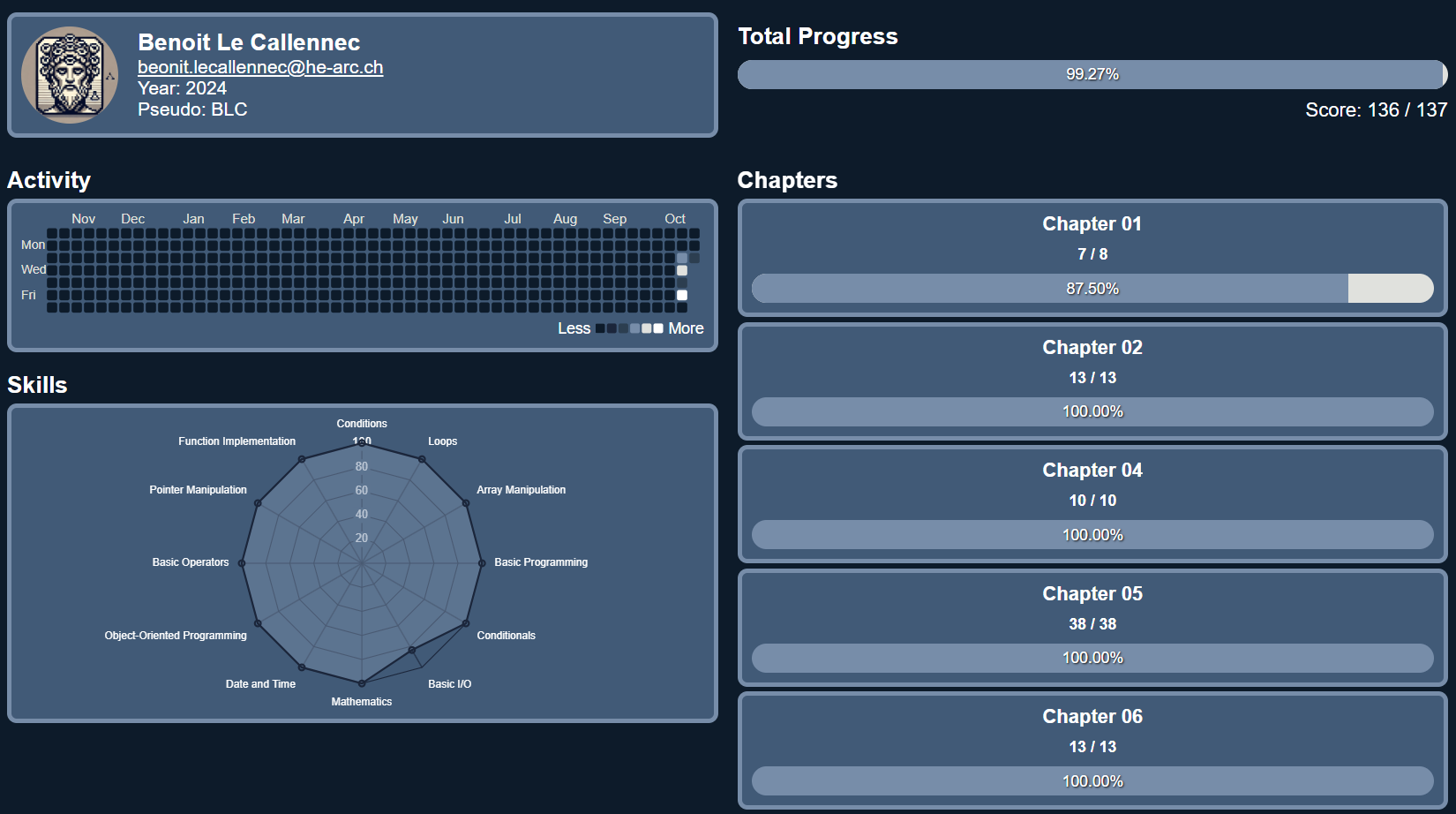Screen dimensions: 1456x814
Task: Click the Chapter 01 87.50% progress bar
Action: point(1092,289)
